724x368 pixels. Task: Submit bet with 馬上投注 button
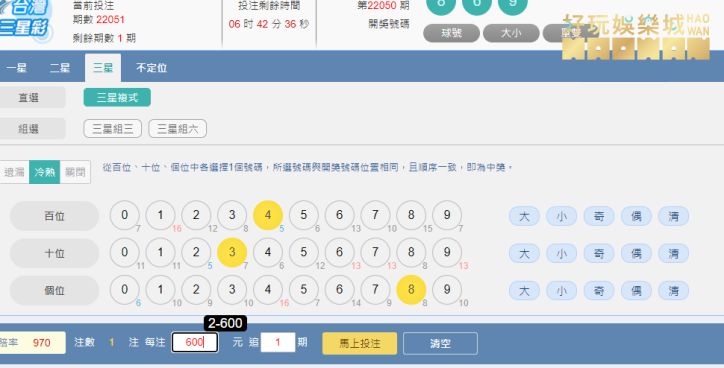[360, 344]
